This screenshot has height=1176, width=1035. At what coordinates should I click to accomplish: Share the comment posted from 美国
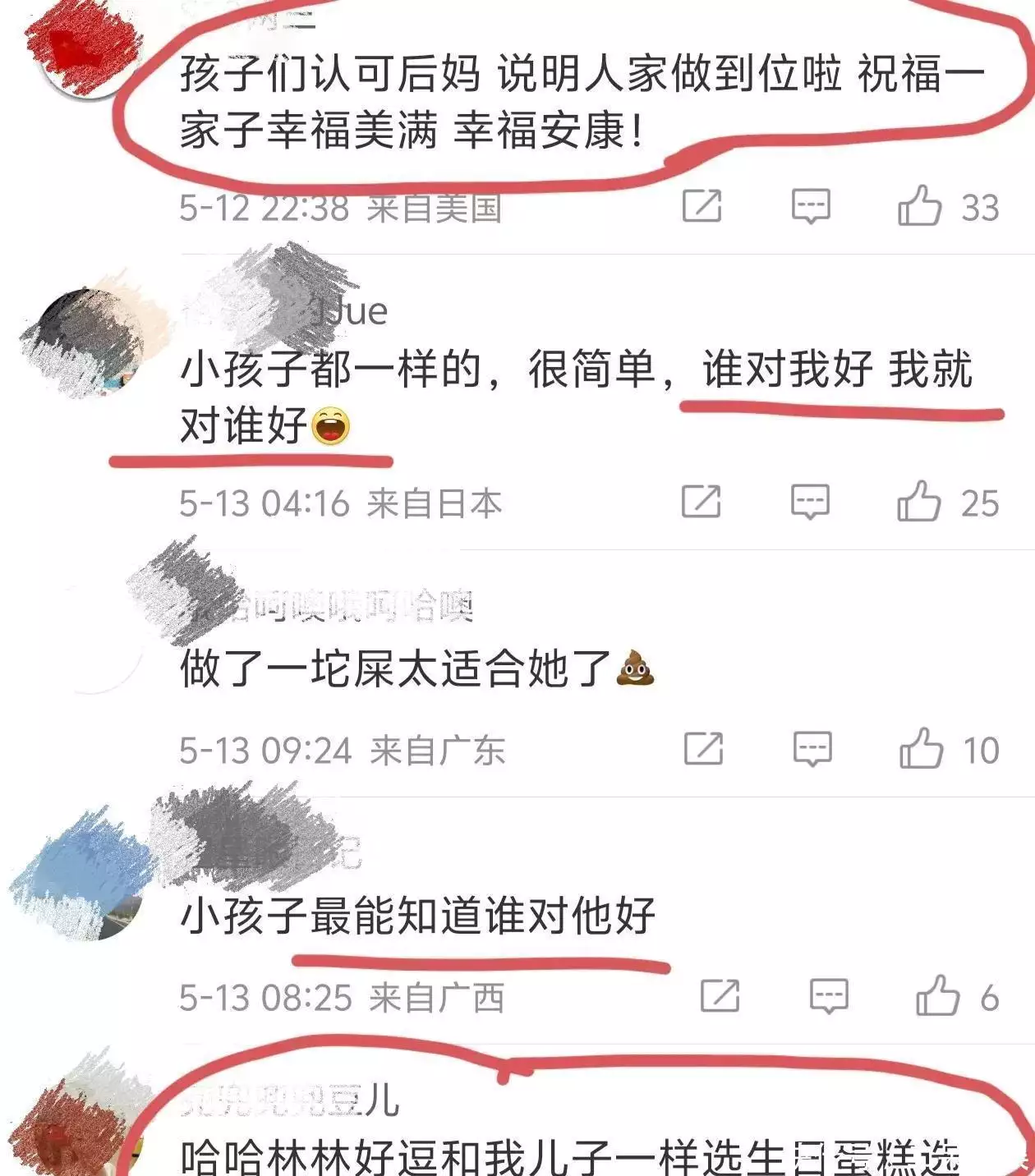pyautogui.click(x=702, y=205)
